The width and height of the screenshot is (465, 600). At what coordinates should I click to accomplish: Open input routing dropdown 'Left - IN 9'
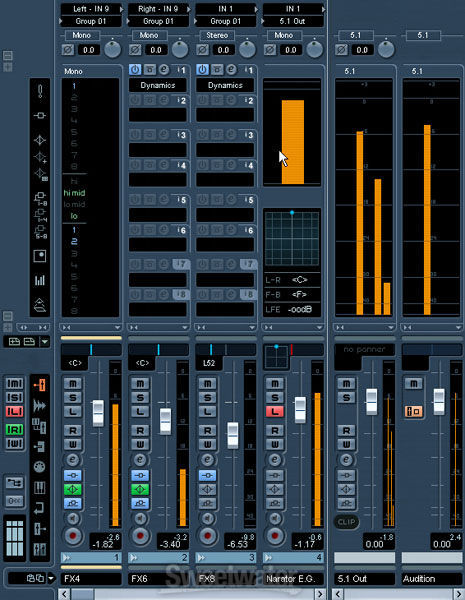[91, 8]
